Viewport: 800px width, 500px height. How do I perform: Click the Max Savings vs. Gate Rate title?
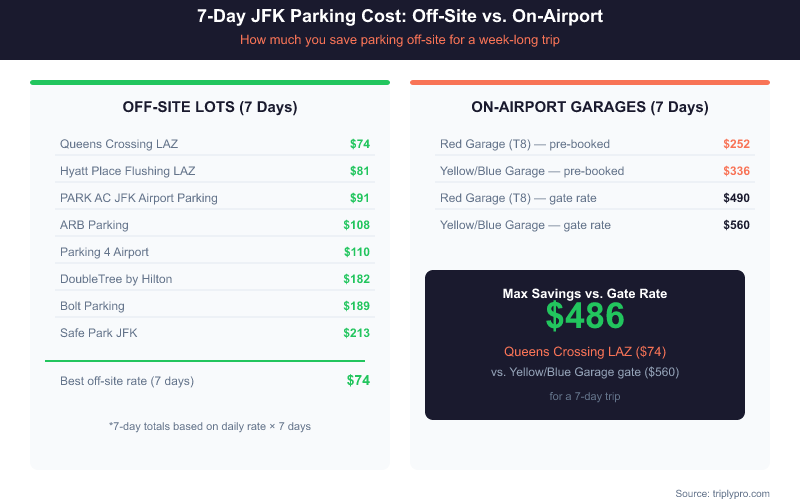(585, 293)
